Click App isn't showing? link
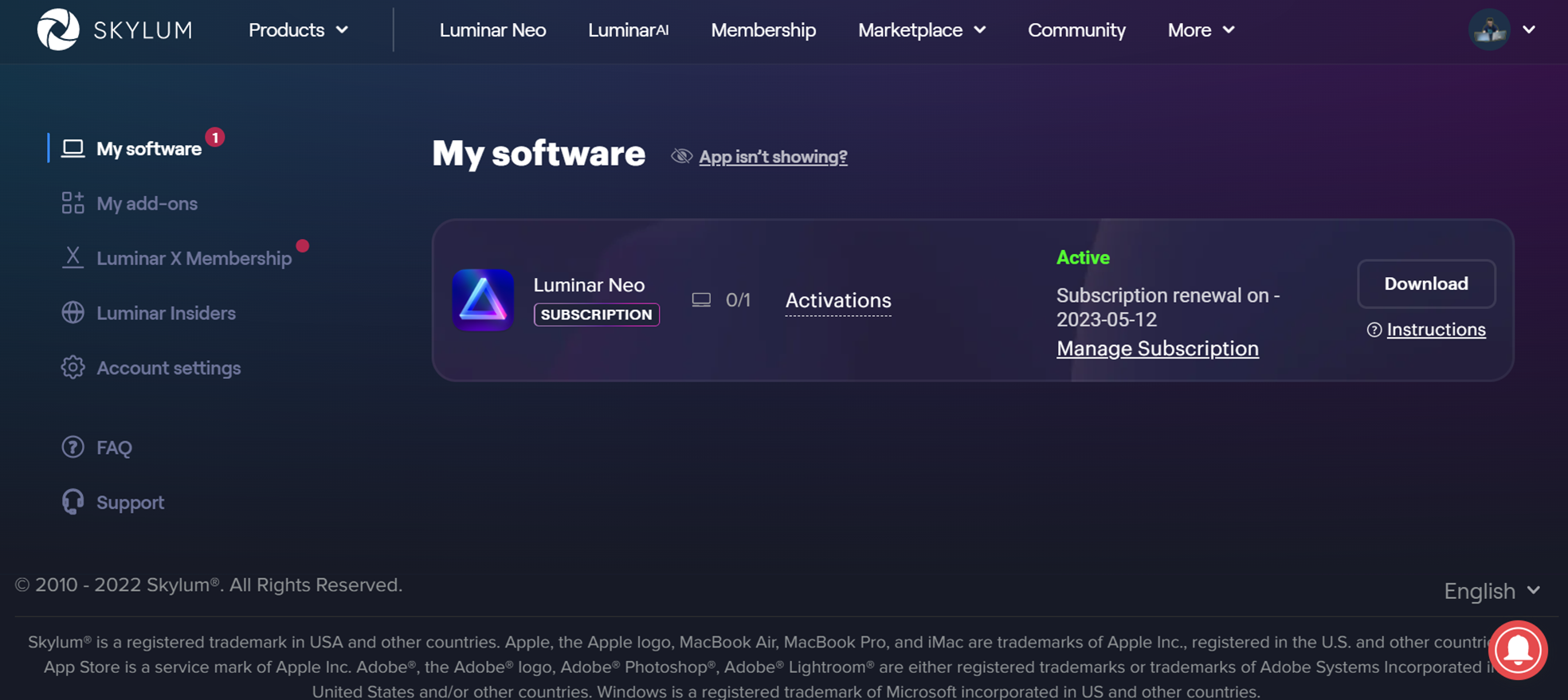This screenshot has width=1568, height=700. coord(773,157)
